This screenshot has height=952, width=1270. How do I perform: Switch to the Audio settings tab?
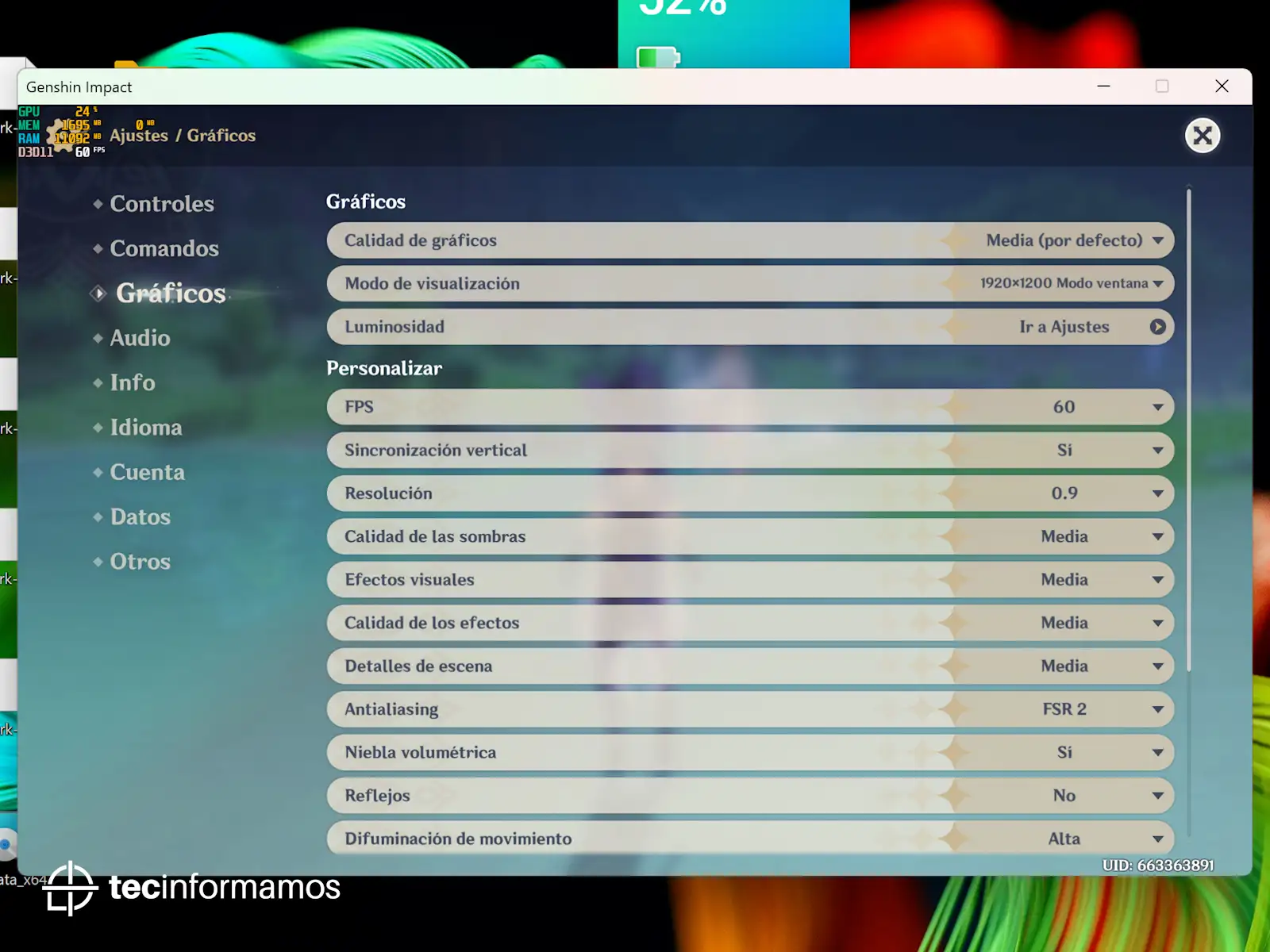[140, 338]
